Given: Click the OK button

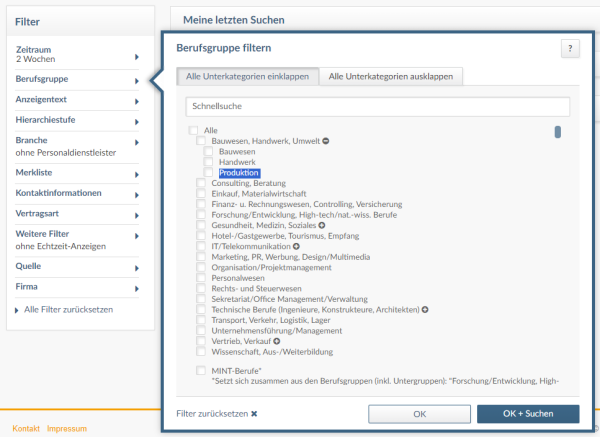Looking at the screenshot, I should click(419, 414).
